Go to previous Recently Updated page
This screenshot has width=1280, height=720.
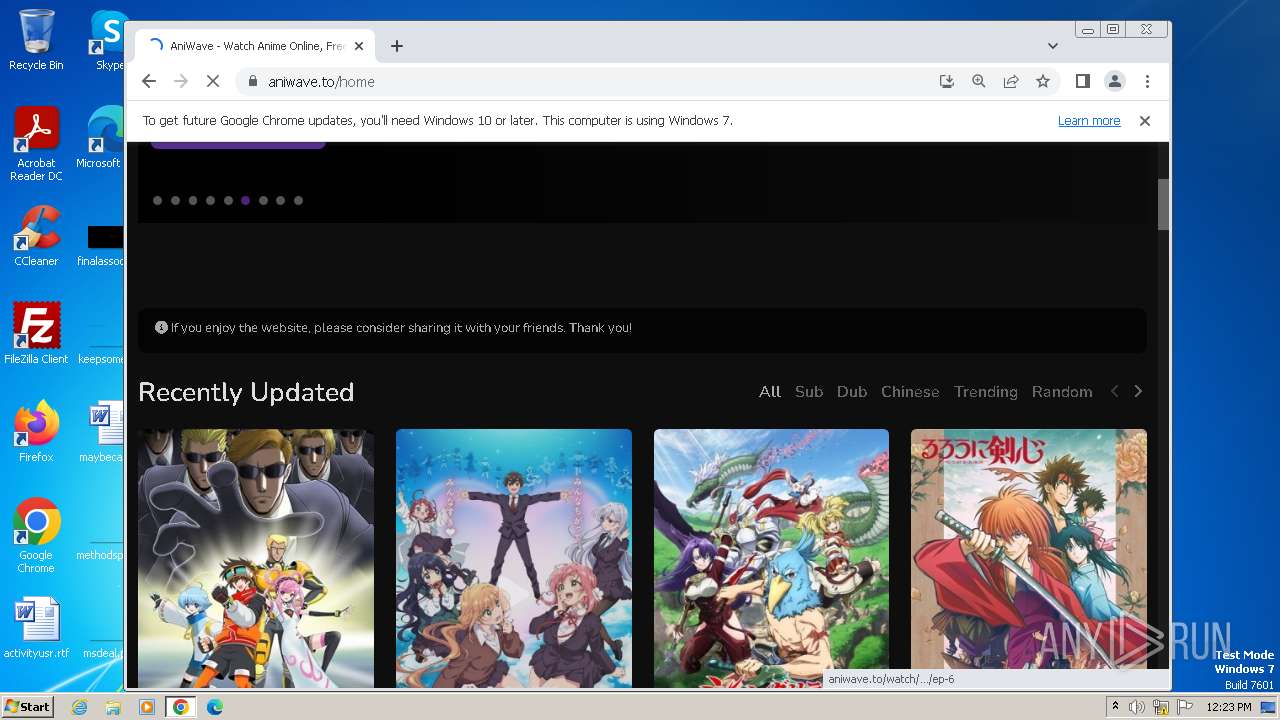click(1114, 392)
